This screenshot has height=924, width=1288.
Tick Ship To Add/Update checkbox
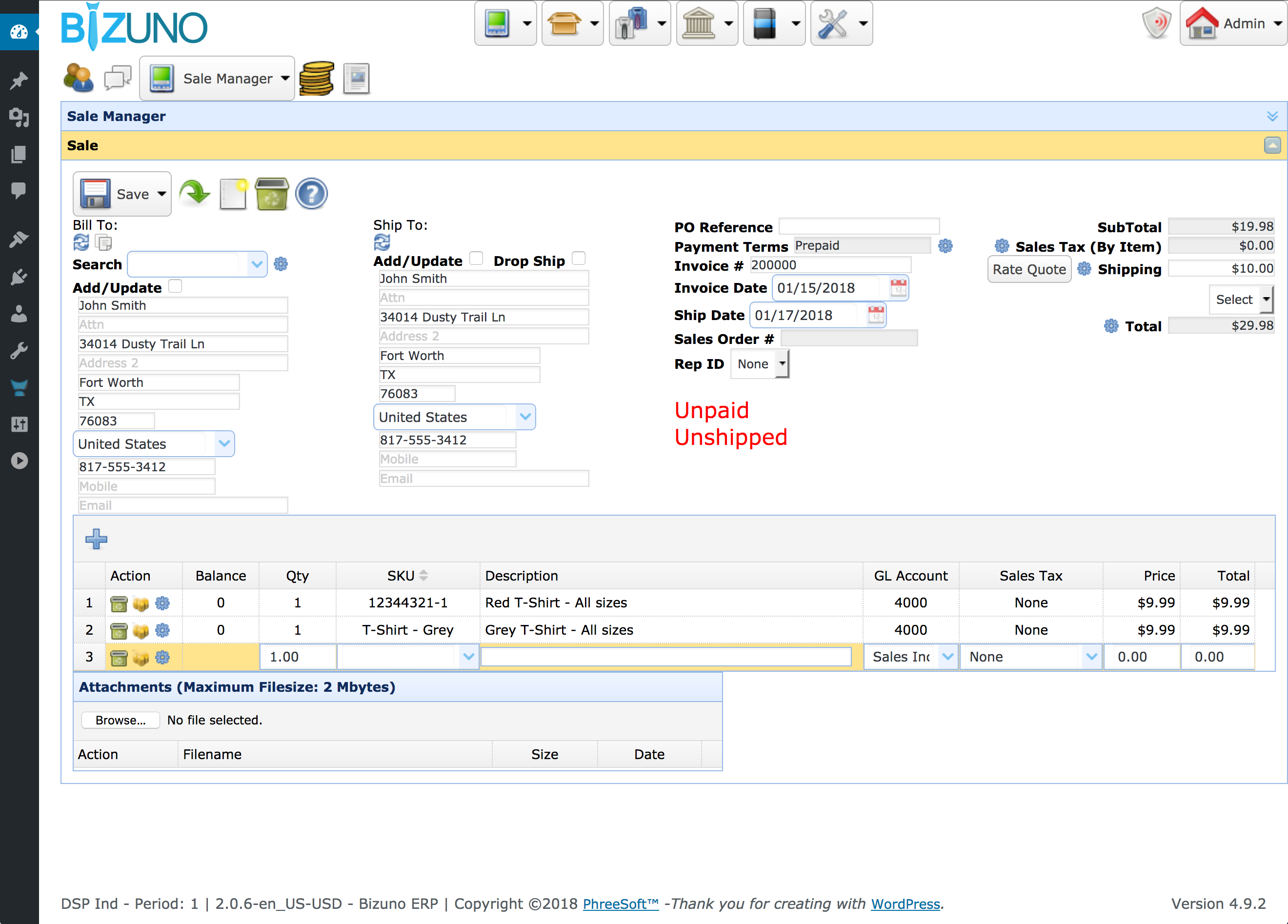(x=476, y=259)
